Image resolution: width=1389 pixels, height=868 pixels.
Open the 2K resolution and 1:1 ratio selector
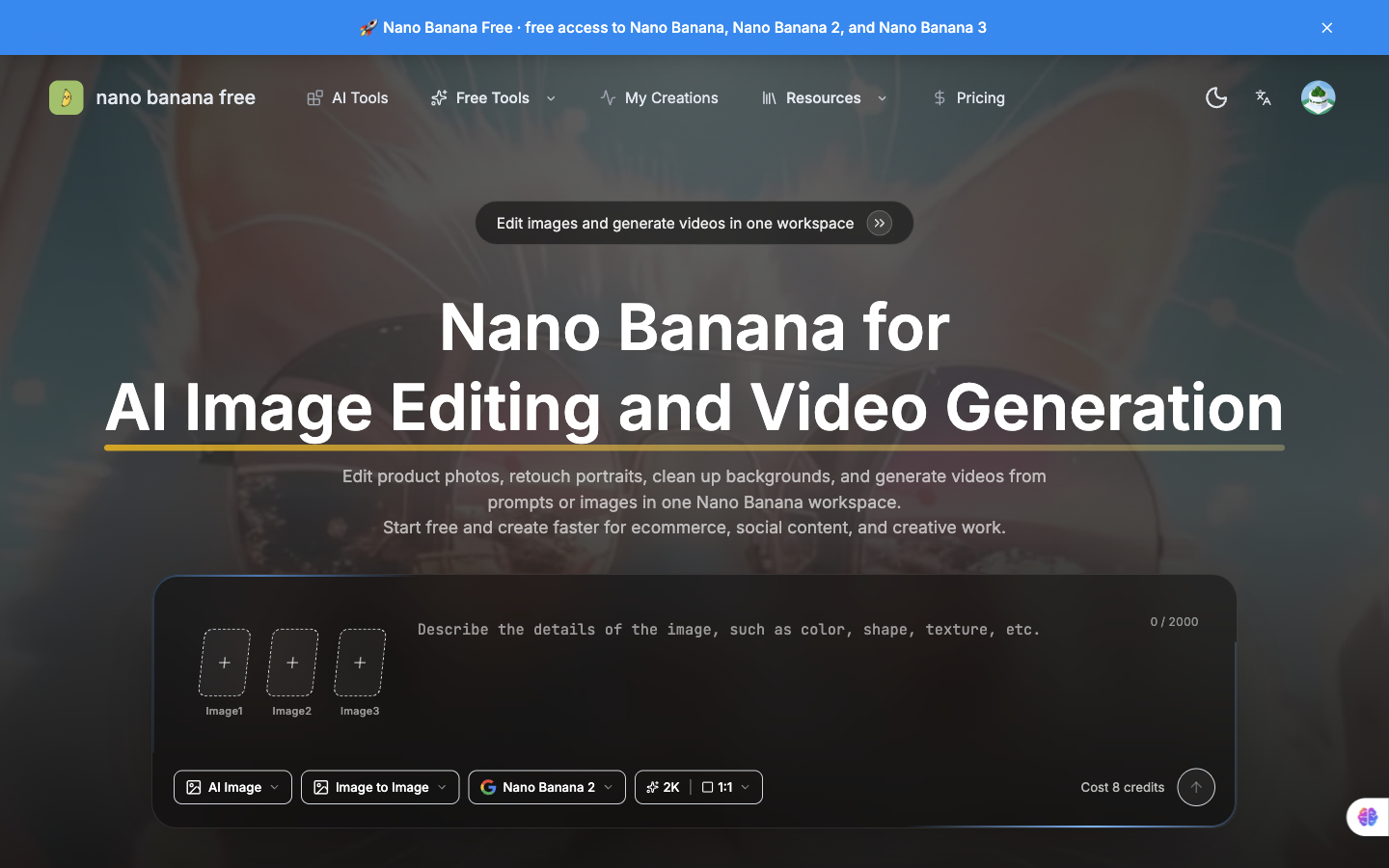[698, 787]
